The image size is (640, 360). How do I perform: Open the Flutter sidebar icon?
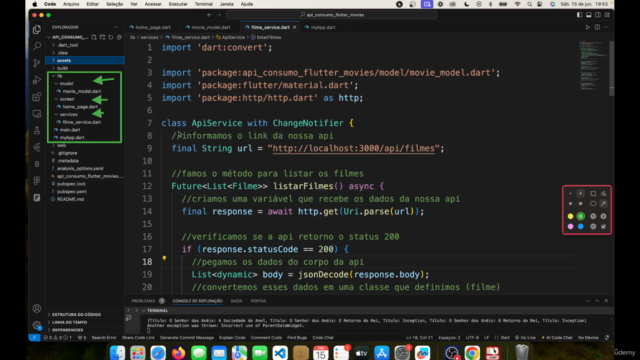[x=37, y=147]
